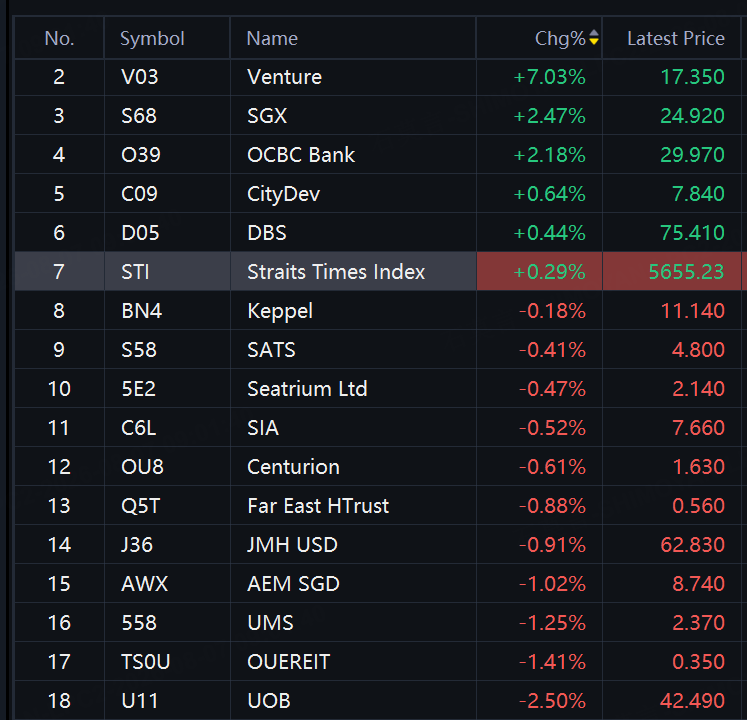The width and height of the screenshot is (747, 720).
Task: Select Seatrium Ltd stock name
Action: pyautogui.click(x=307, y=389)
